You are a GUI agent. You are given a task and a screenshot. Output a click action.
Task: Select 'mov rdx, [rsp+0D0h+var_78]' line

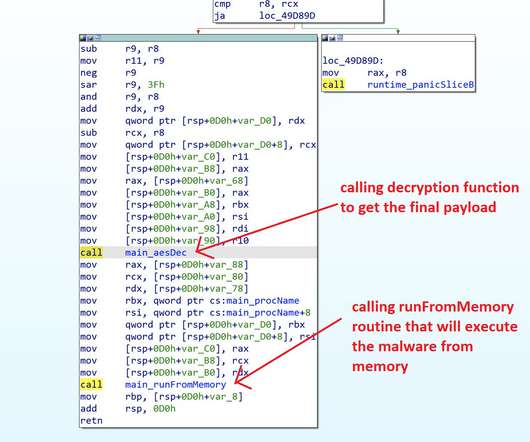point(165,289)
